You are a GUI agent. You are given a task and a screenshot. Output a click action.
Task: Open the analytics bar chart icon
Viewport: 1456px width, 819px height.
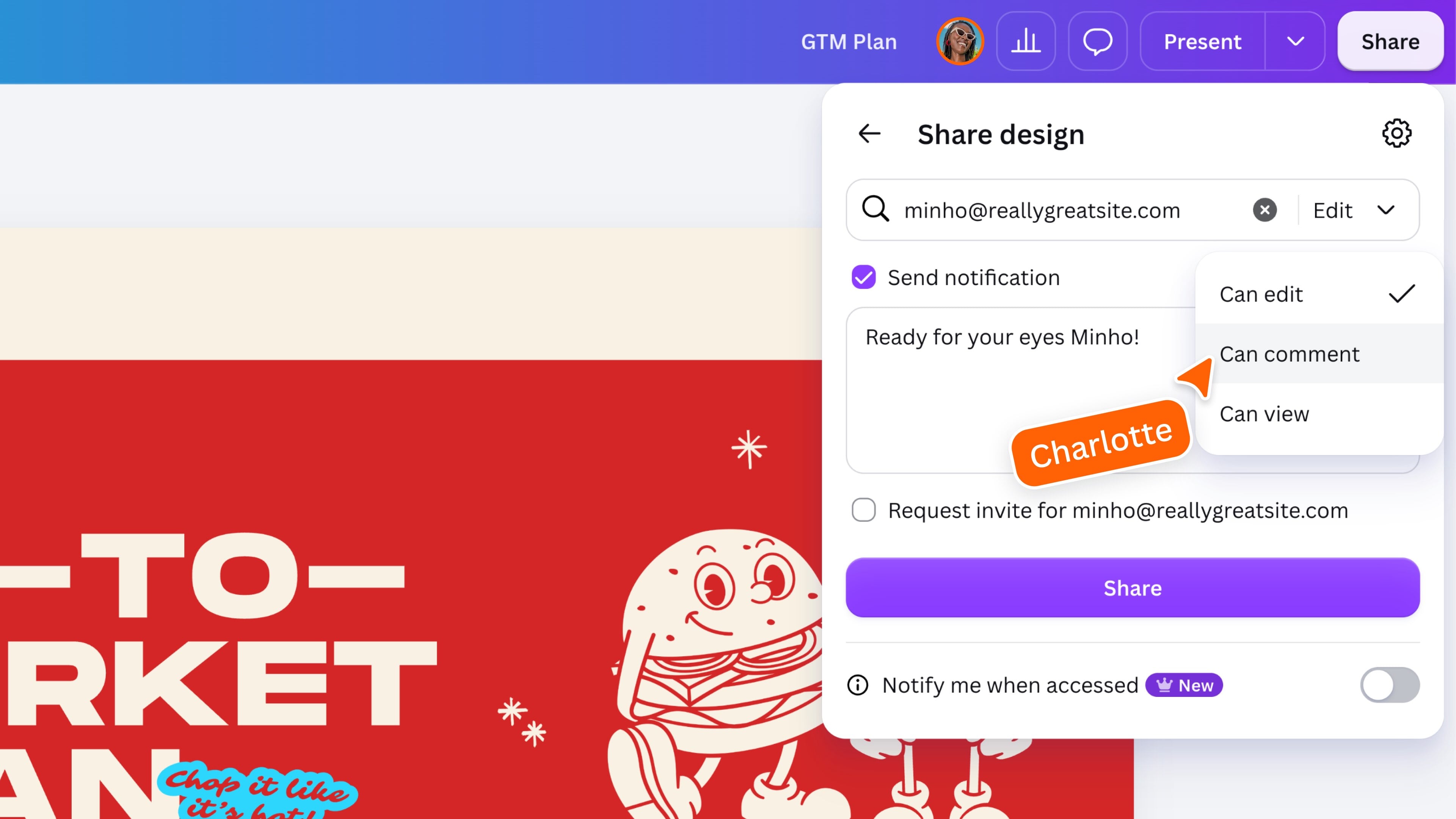click(1026, 41)
